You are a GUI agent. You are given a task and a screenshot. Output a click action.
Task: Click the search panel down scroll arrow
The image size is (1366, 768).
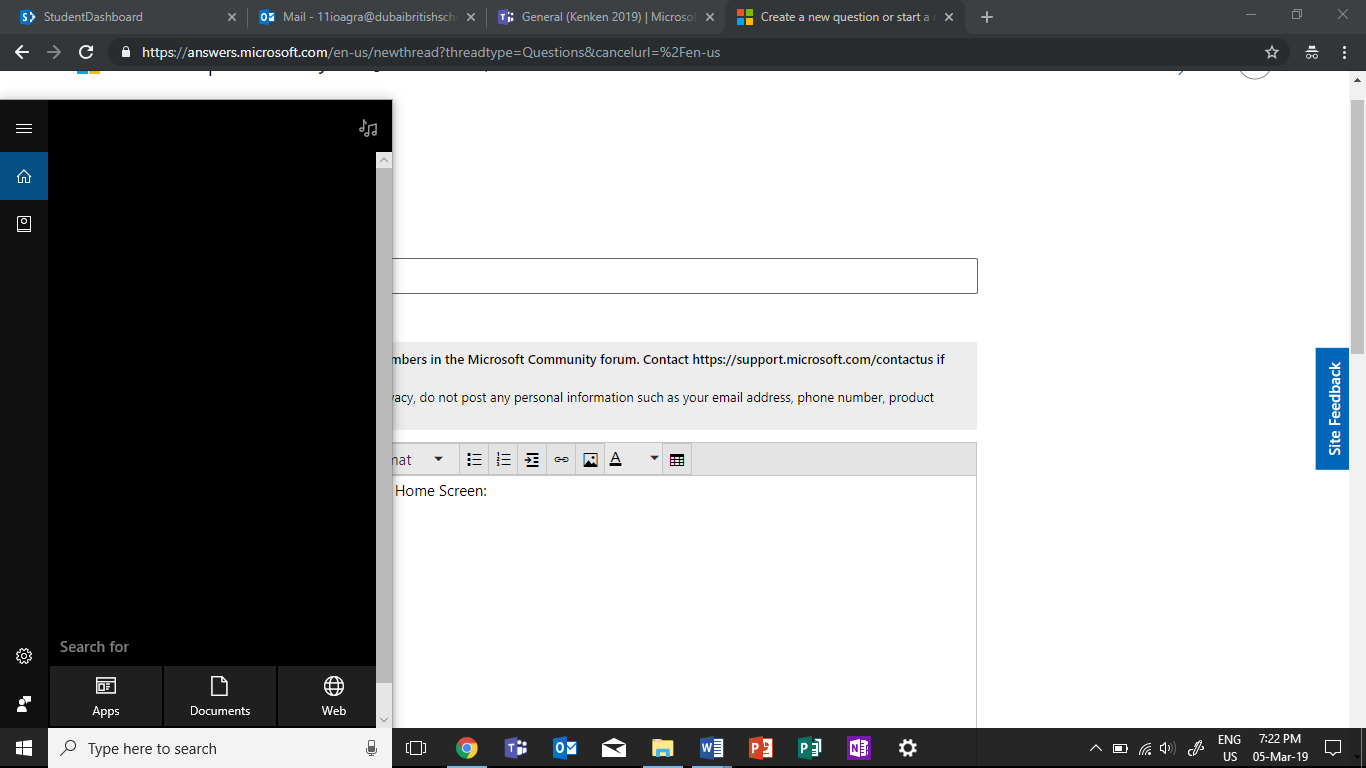384,719
